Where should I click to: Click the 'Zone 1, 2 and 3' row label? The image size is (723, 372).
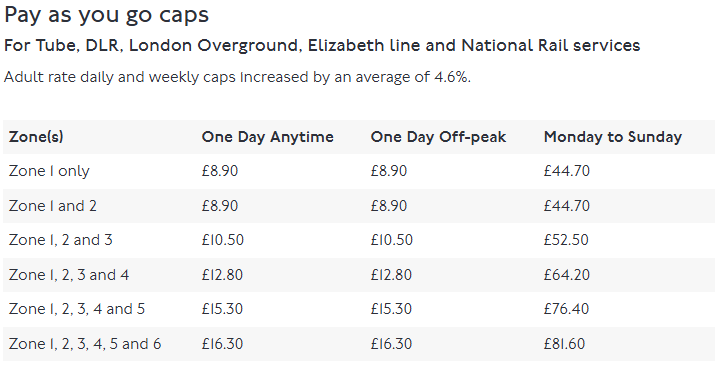[60, 240]
